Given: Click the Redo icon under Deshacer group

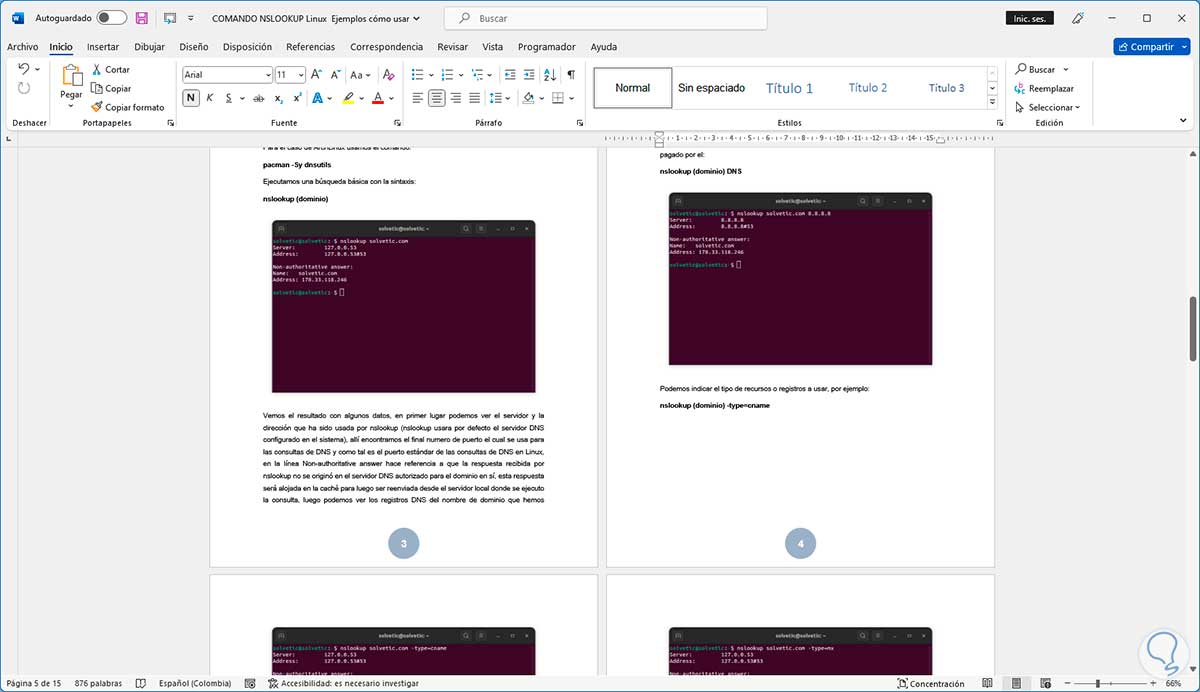Looking at the screenshot, I should tap(25, 88).
